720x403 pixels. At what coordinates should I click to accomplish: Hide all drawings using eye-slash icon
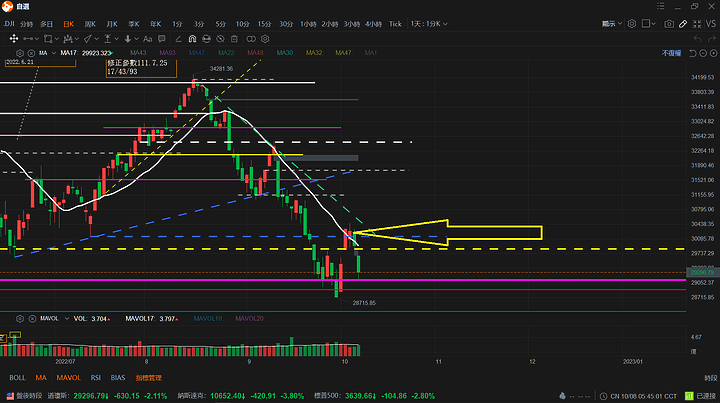(x=220, y=39)
